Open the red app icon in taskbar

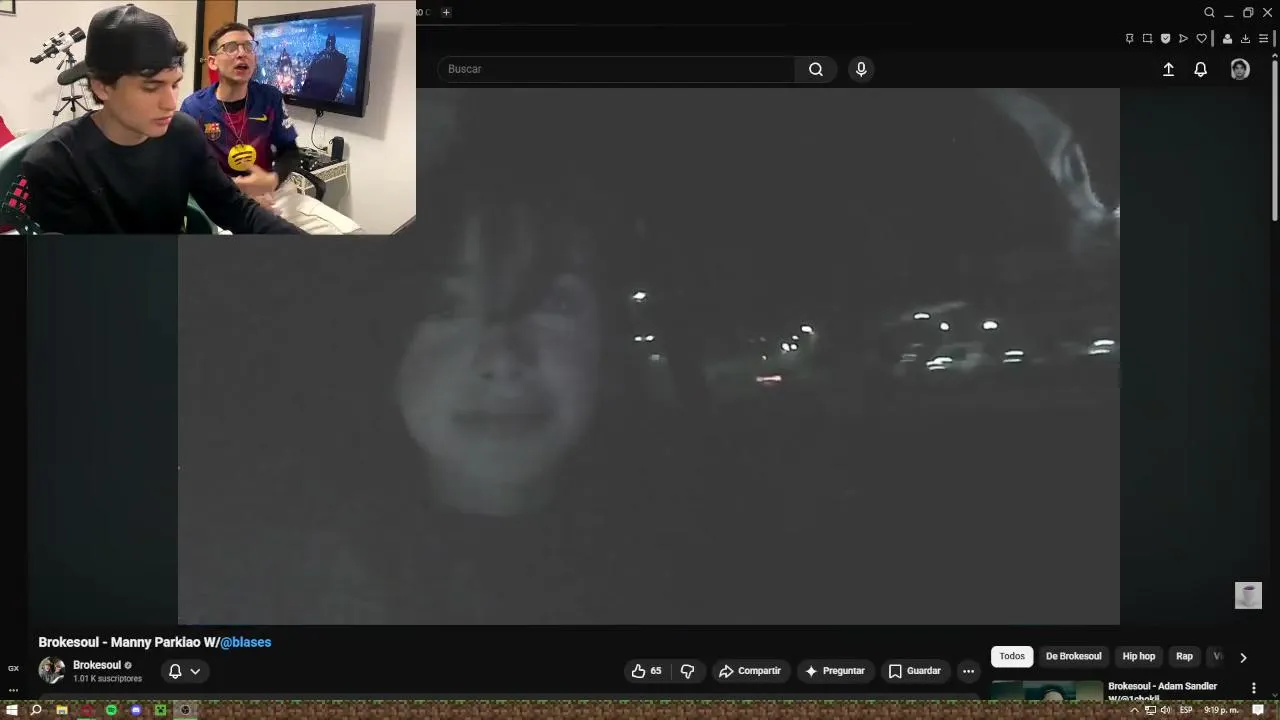[x=86, y=710]
